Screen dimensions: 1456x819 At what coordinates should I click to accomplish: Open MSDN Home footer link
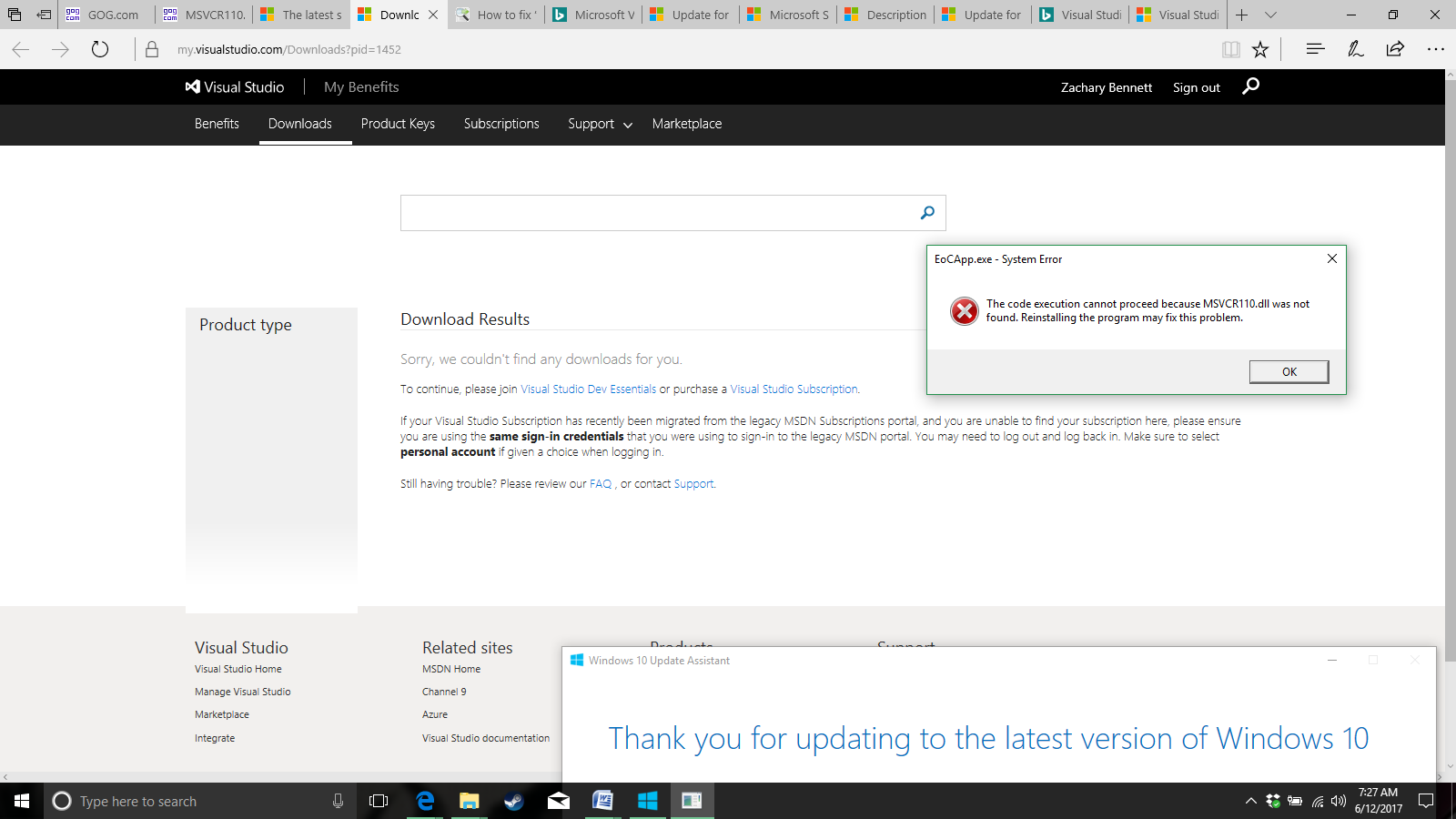click(451, 669)
